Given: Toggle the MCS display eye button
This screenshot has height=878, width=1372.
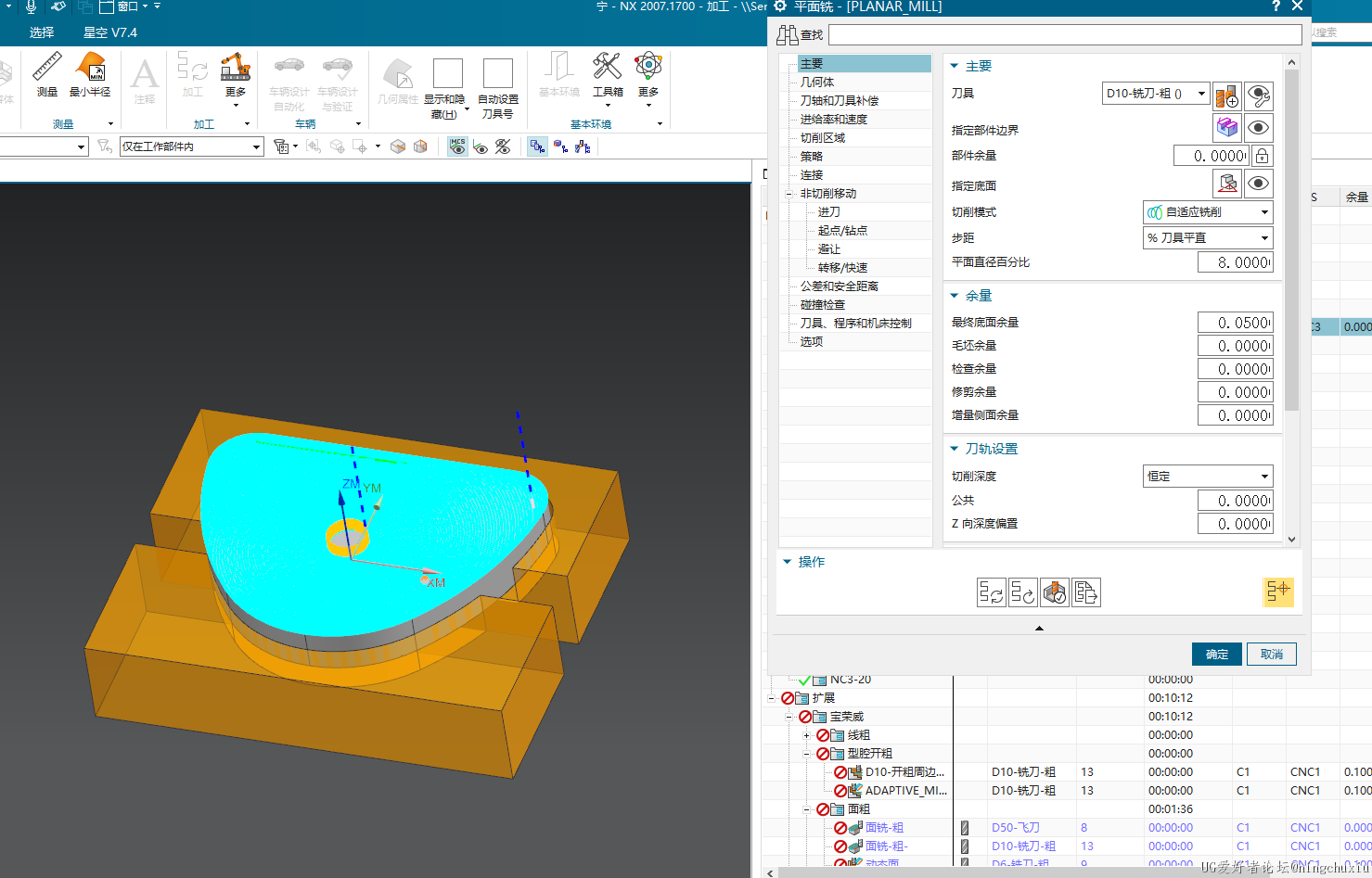Looking at the screenshot, I should pyautogui.click(x=457, y=146).
